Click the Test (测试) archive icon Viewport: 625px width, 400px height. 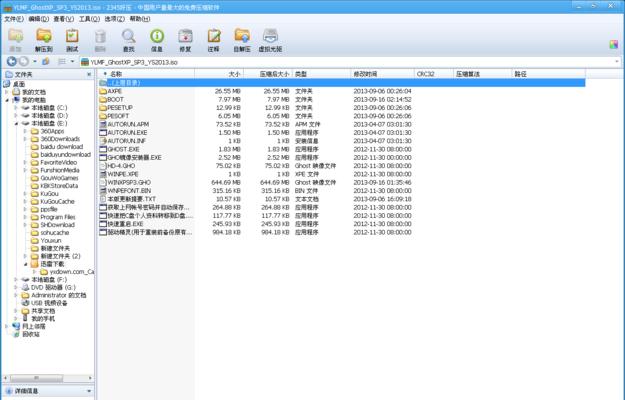72,40
